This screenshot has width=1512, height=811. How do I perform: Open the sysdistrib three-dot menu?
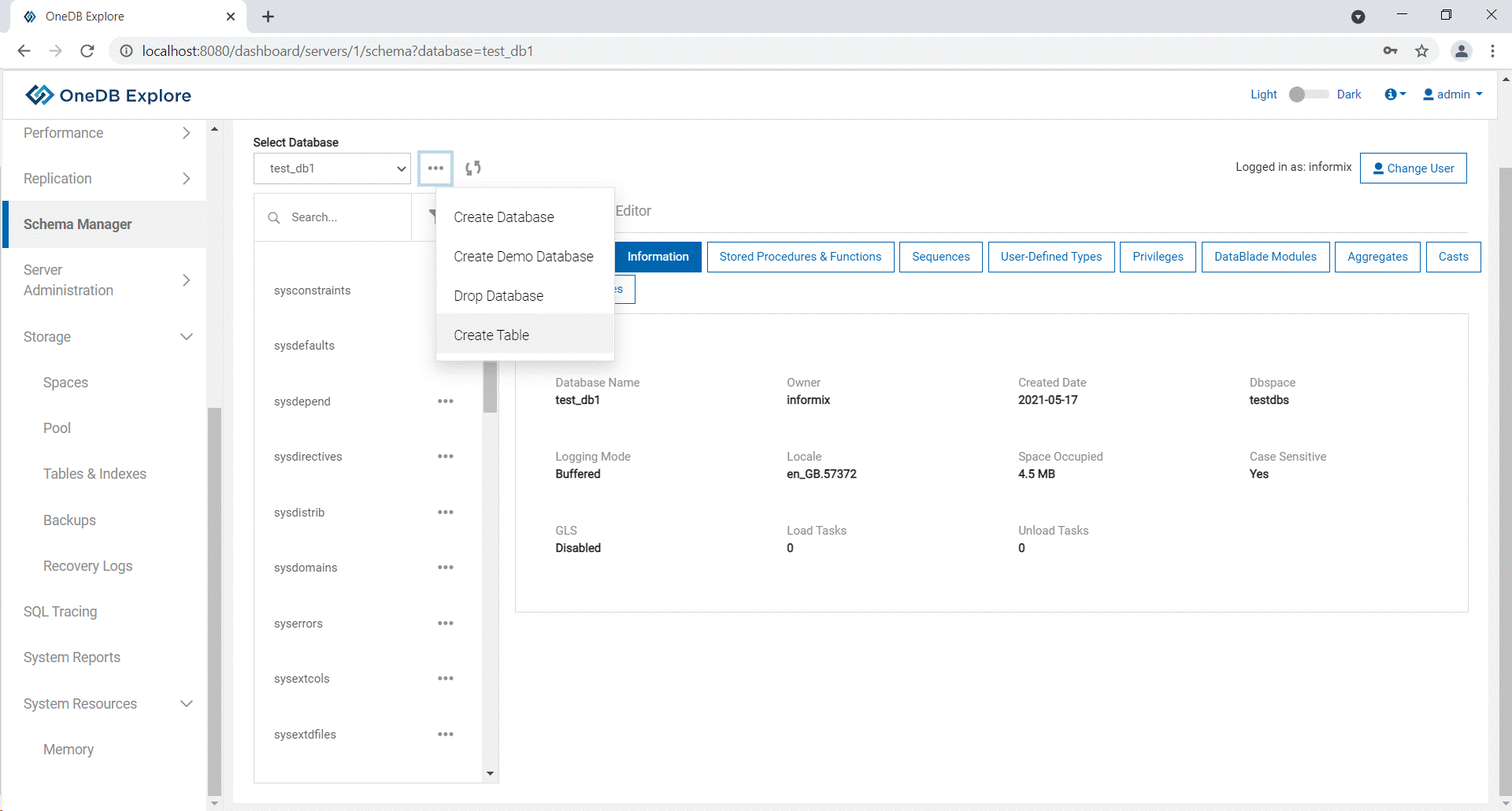[445, 513]
